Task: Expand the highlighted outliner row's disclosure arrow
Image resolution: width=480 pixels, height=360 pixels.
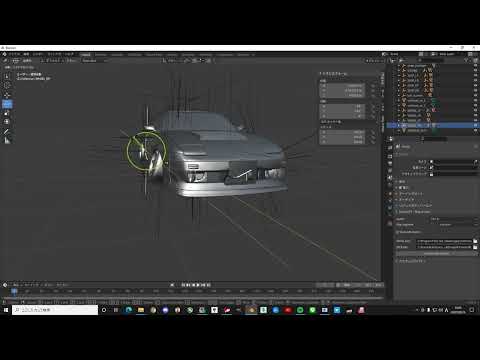Action: point(398,125)
